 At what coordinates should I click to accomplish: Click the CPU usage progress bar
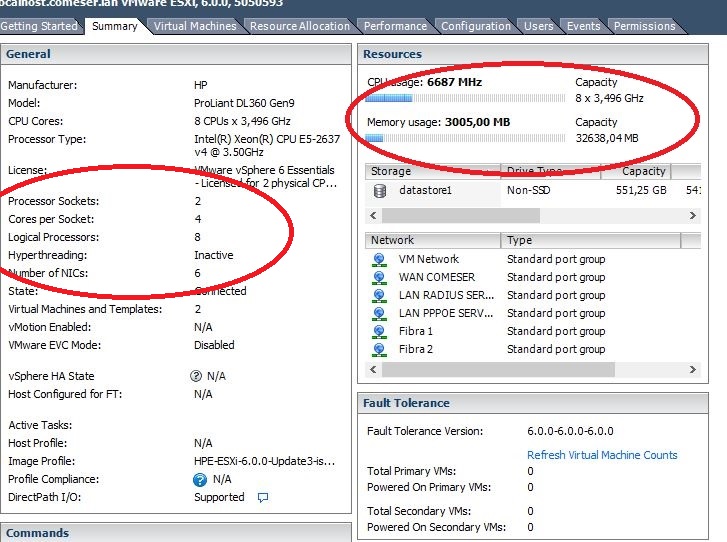click(465, 98)
